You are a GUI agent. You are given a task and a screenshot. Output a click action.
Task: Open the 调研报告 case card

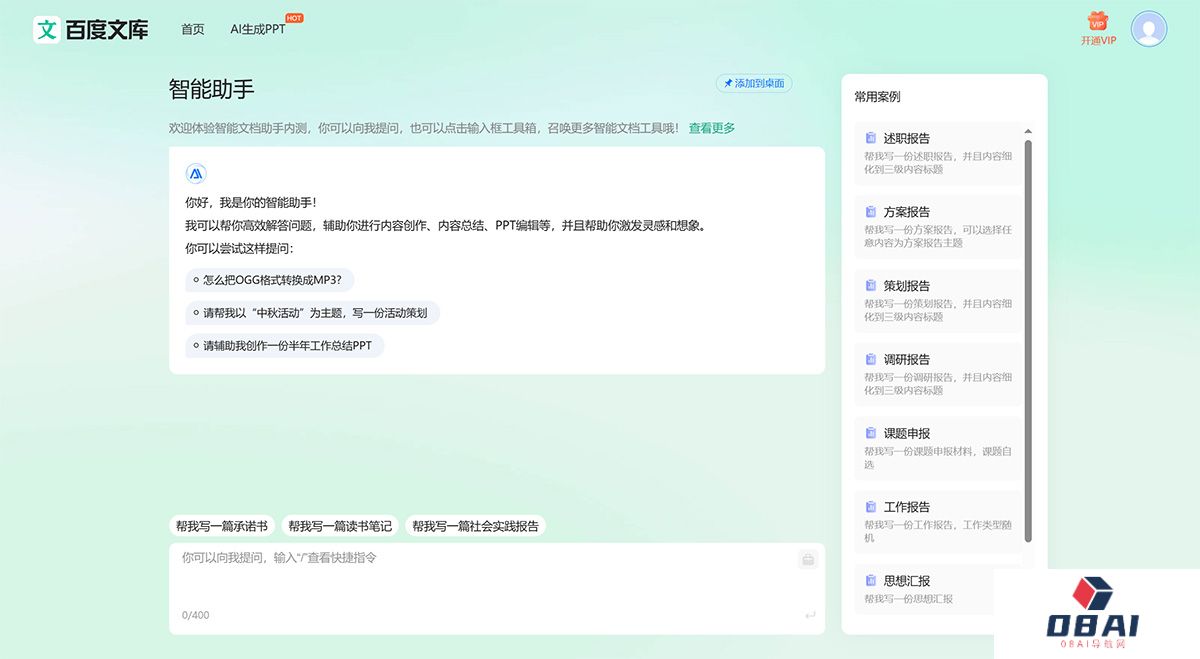pos(938,375)
